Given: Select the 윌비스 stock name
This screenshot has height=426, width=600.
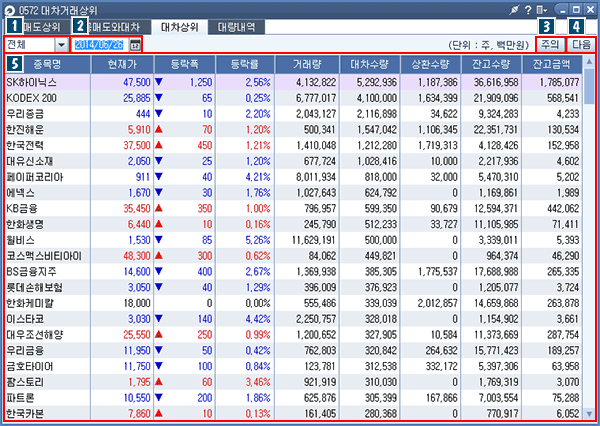Looking at the screenshot, I should 20,240.
